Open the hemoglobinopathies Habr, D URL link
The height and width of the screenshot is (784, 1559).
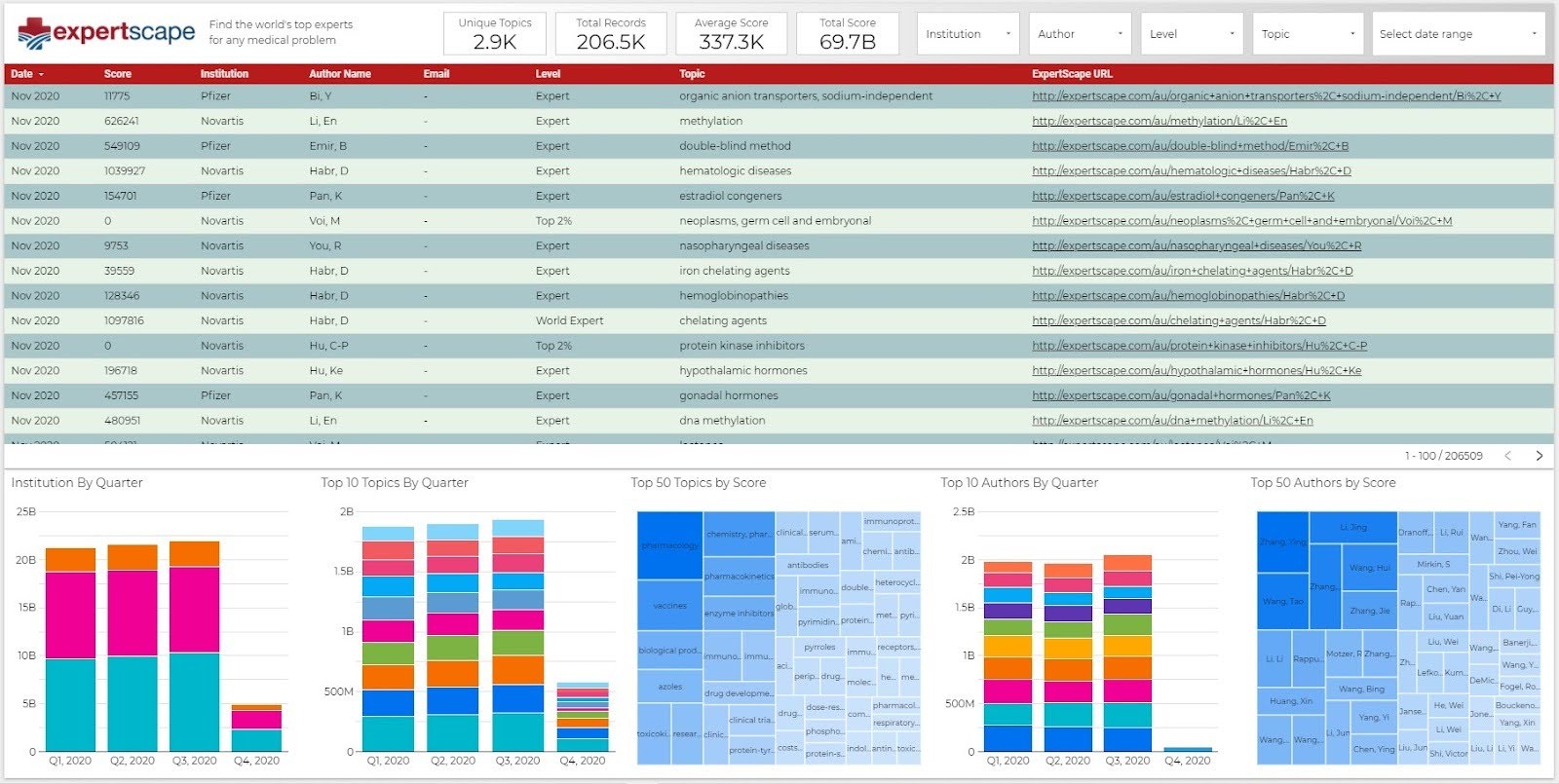click(1188, 295)
